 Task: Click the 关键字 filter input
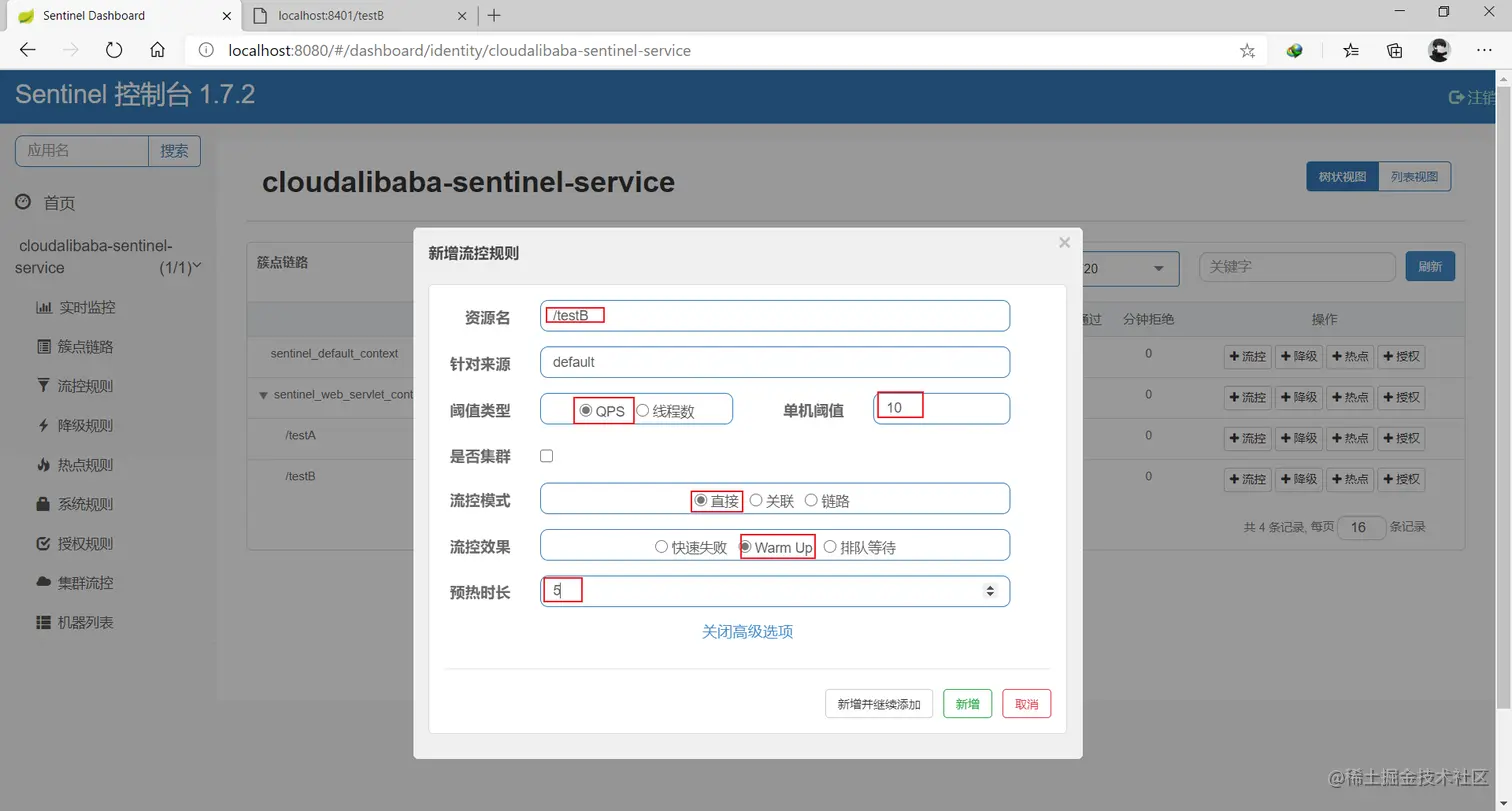[1297, 267]
